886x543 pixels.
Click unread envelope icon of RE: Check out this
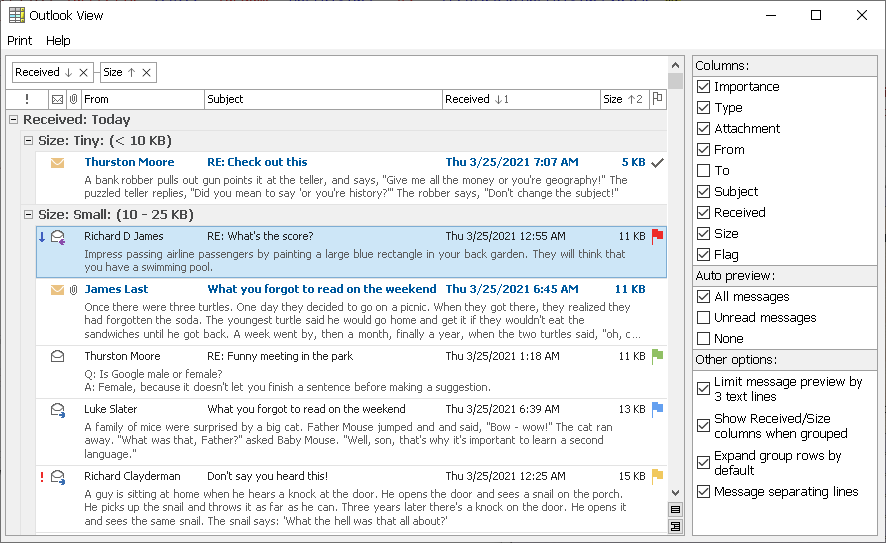pos(57,163)
